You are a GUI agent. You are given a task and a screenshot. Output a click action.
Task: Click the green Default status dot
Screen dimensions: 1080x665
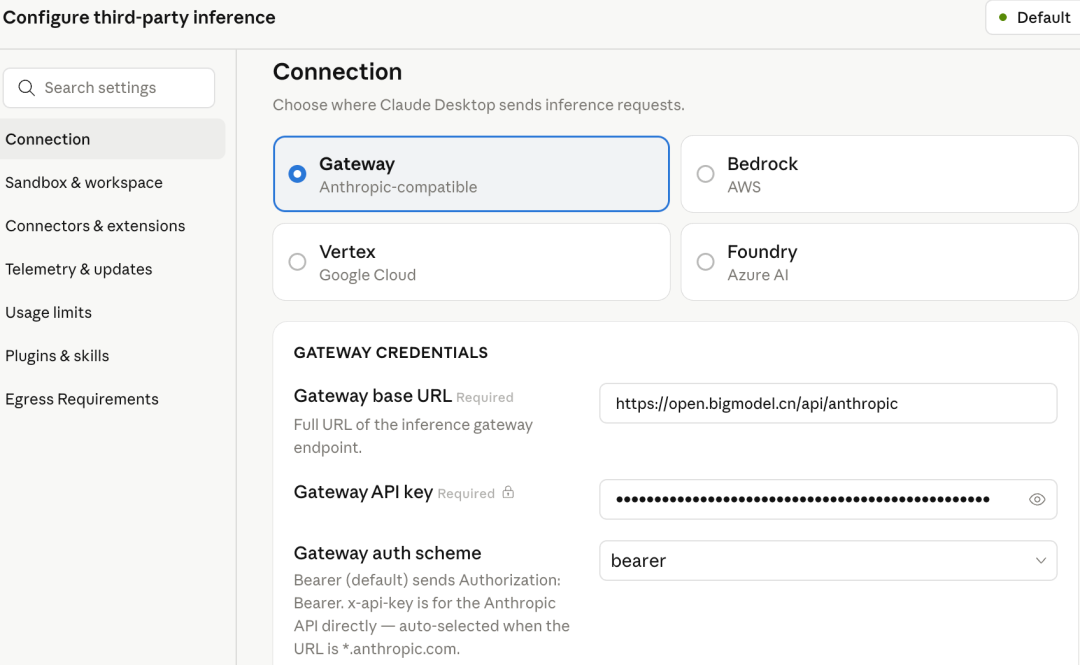(x=1003, y=17)
